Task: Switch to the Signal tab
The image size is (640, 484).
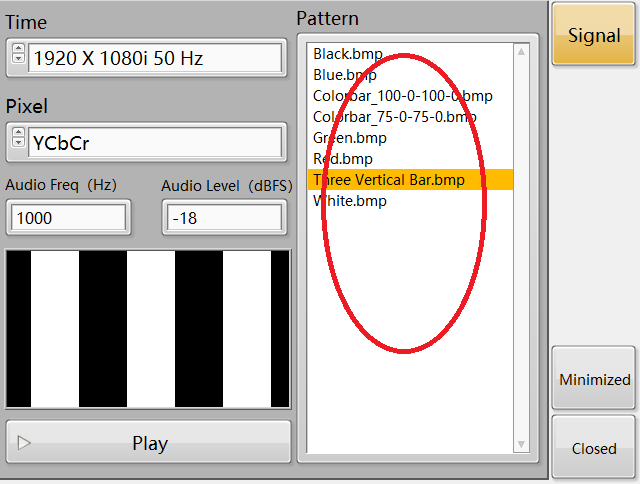Action: coord(594,35)
